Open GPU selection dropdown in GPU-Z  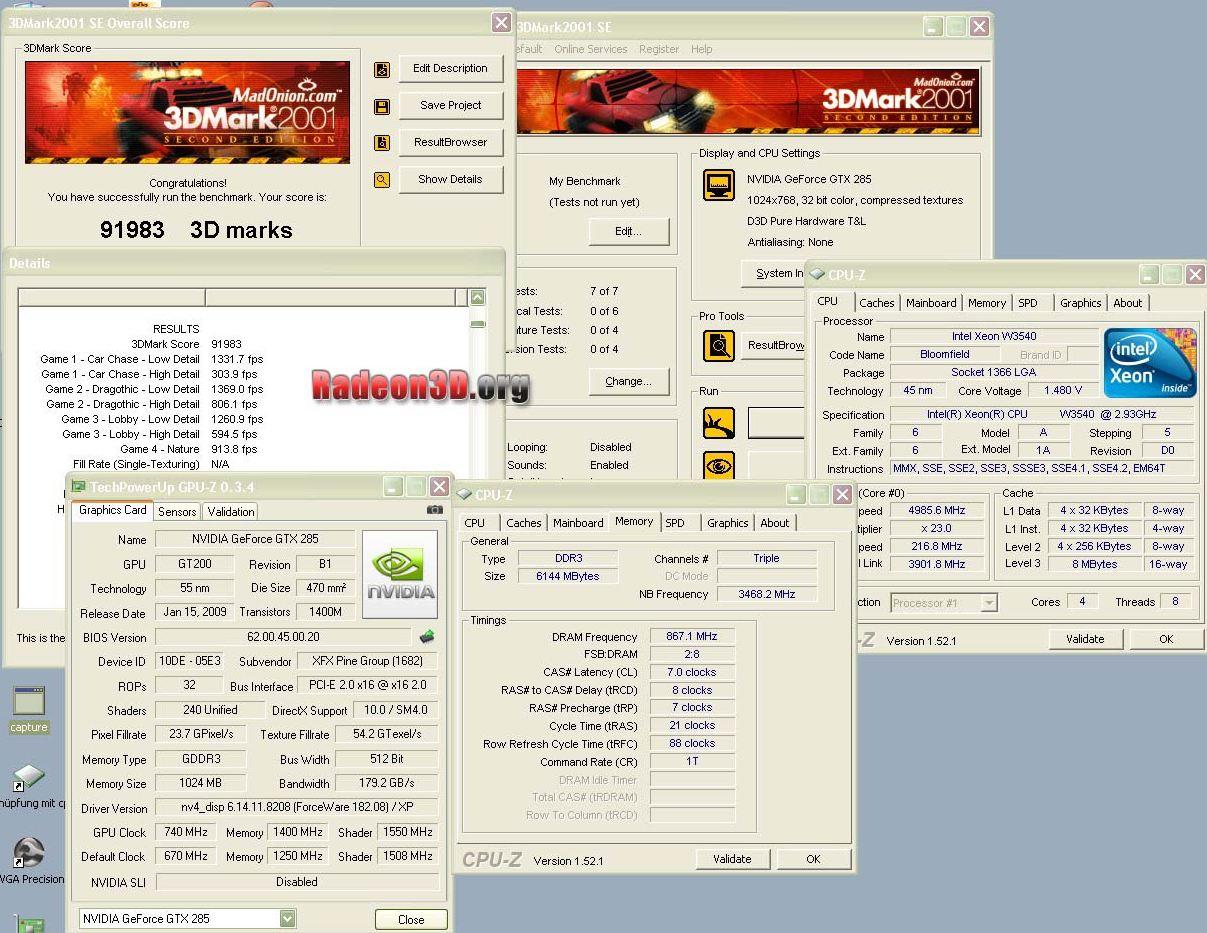(288, 918)
